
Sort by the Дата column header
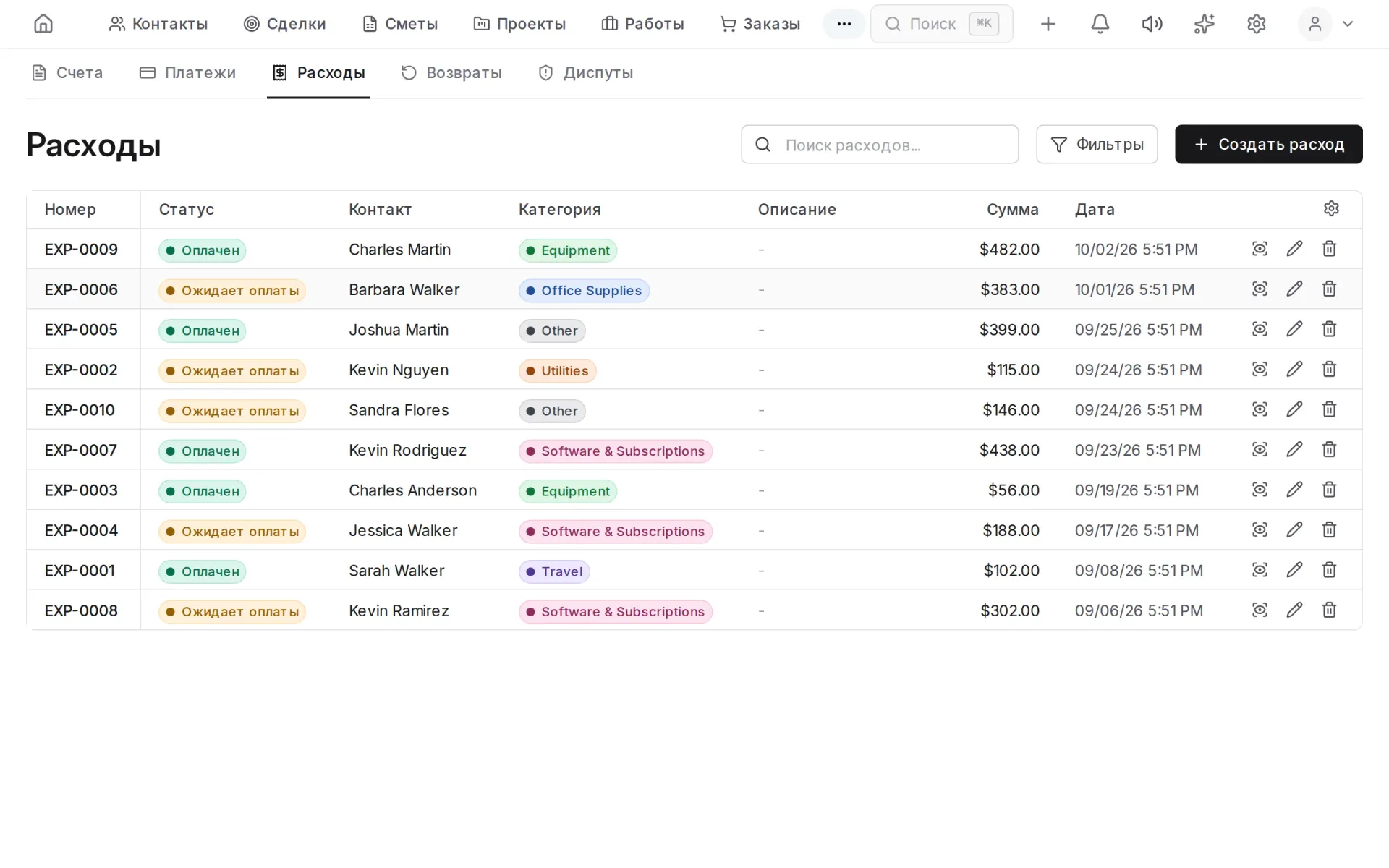coord(1095,209)
